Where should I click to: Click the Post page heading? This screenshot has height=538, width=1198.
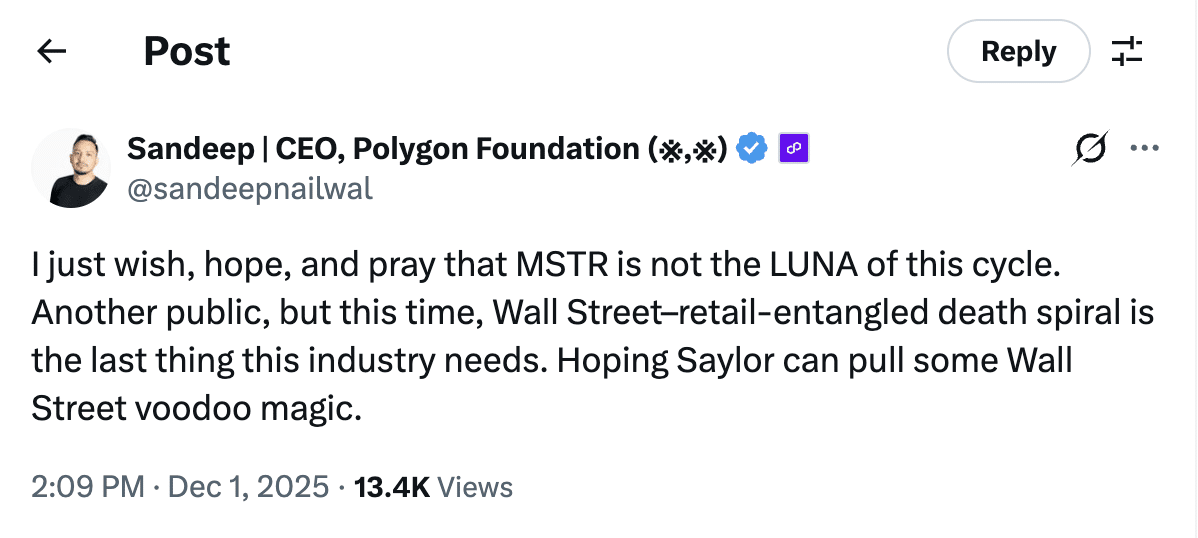187,51
